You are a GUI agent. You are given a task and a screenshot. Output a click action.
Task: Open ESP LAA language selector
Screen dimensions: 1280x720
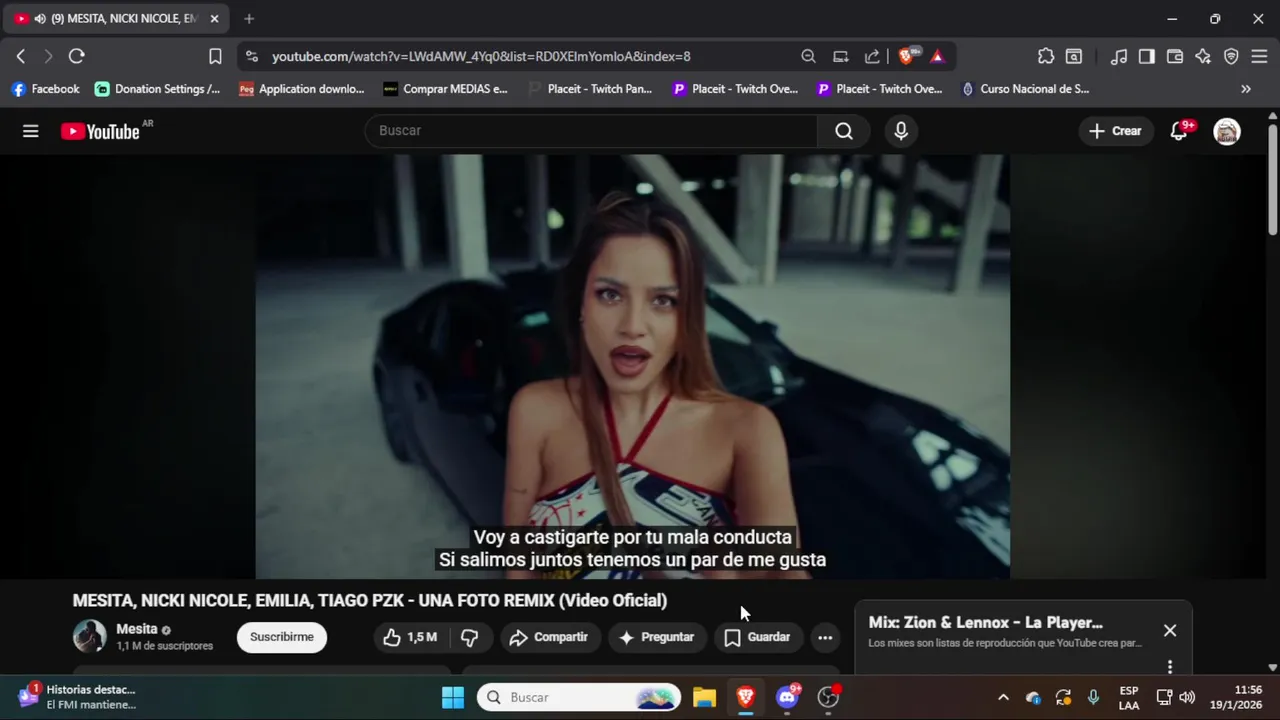point(1129,697)
